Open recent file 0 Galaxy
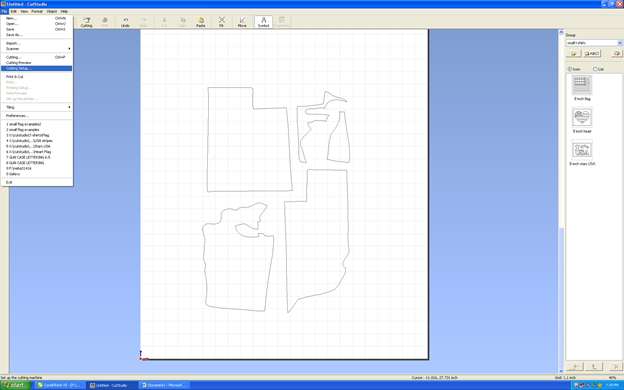624x390 pixels. [37, 174]
